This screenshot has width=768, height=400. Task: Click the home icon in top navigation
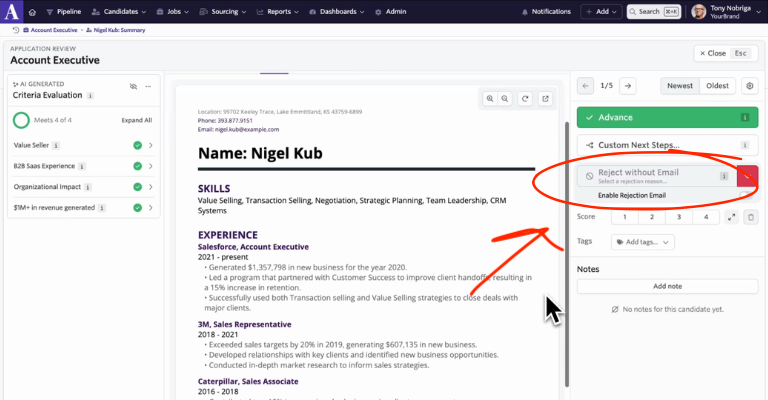click(x=31, y=12)
